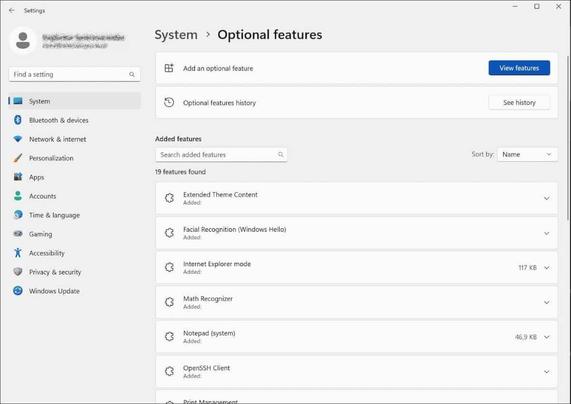Expand the Math Recognizer chevron
This screenshot has height=404, width=571.
(547, 302)
